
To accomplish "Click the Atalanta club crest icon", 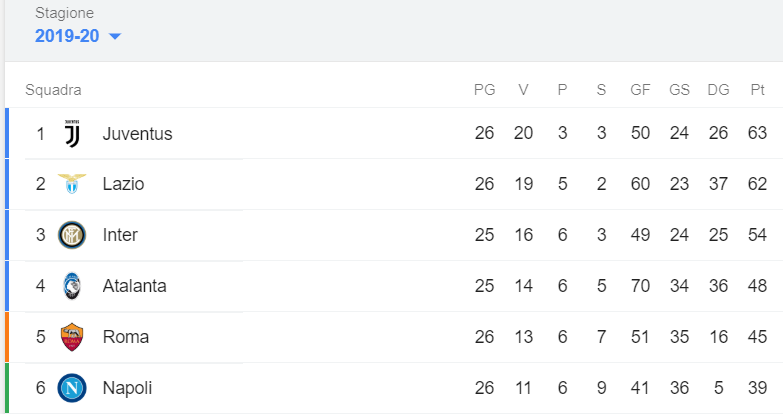I will [x=72, y=286].
